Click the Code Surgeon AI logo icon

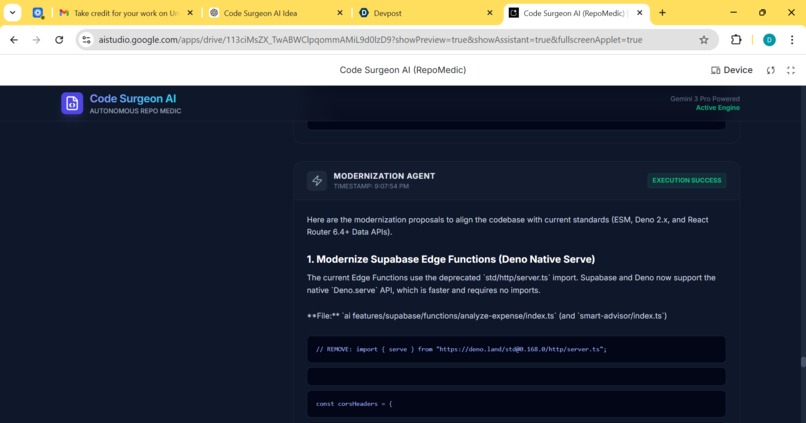[x=72, y=103]
